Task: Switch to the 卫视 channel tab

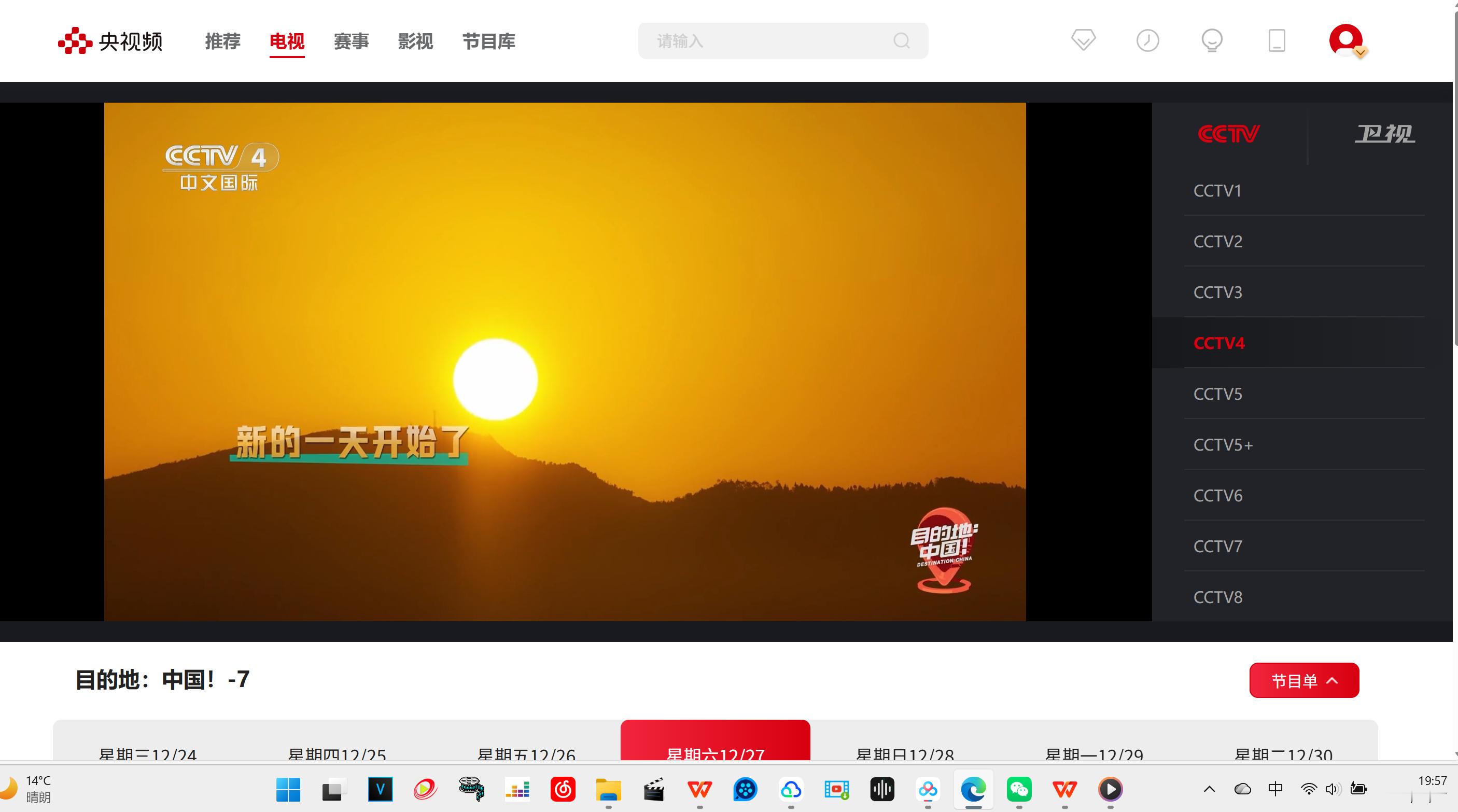Action: click(x=1384, y=134)
